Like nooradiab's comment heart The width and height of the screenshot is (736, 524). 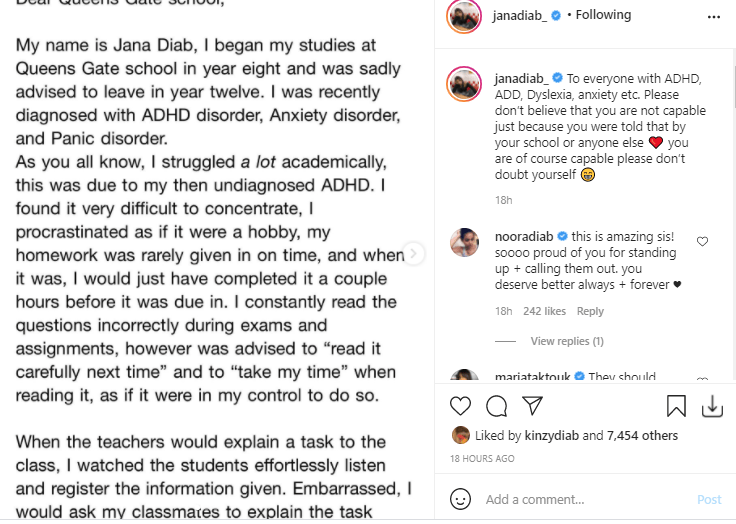[702, 242]
